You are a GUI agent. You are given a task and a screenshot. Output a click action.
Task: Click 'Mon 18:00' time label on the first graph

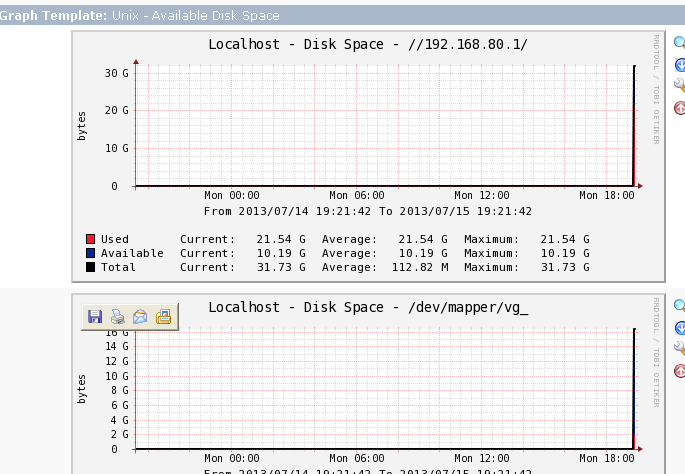click(x=607, y=195)
